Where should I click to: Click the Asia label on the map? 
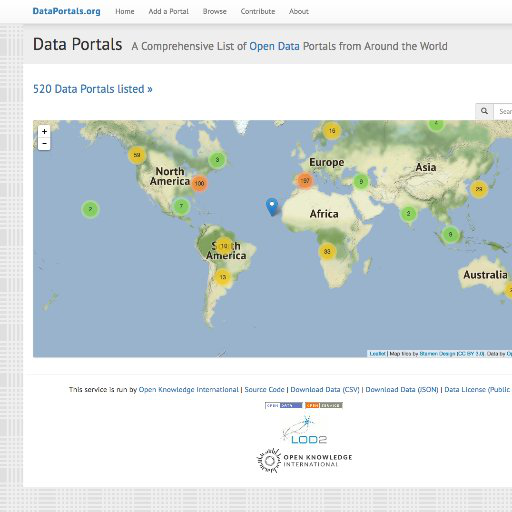pos(426,167)
